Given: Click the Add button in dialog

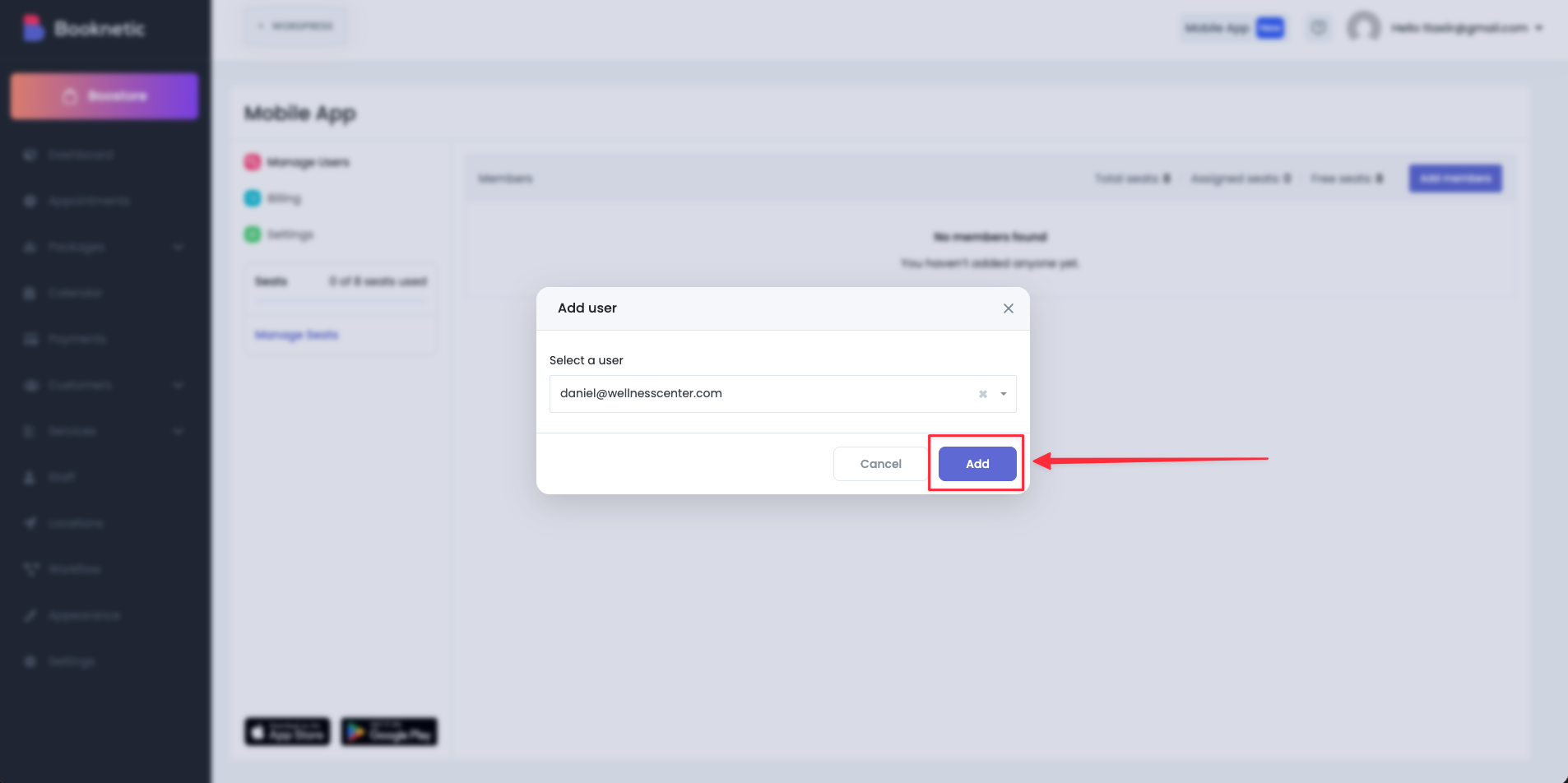Looking at the screenshot, I should pyautogui.click(x=977, y=464).
